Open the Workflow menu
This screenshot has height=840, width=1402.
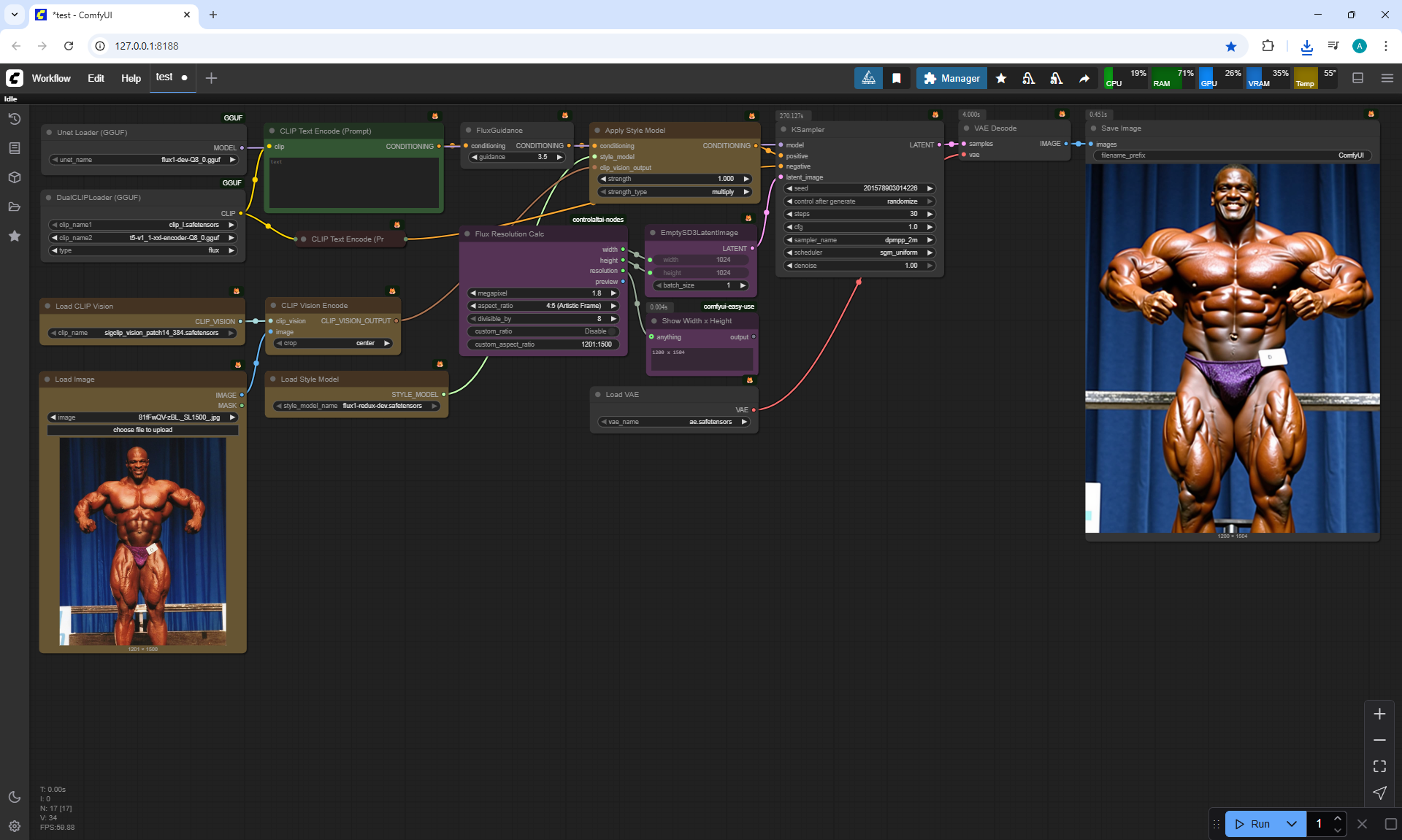coord(51,78)
